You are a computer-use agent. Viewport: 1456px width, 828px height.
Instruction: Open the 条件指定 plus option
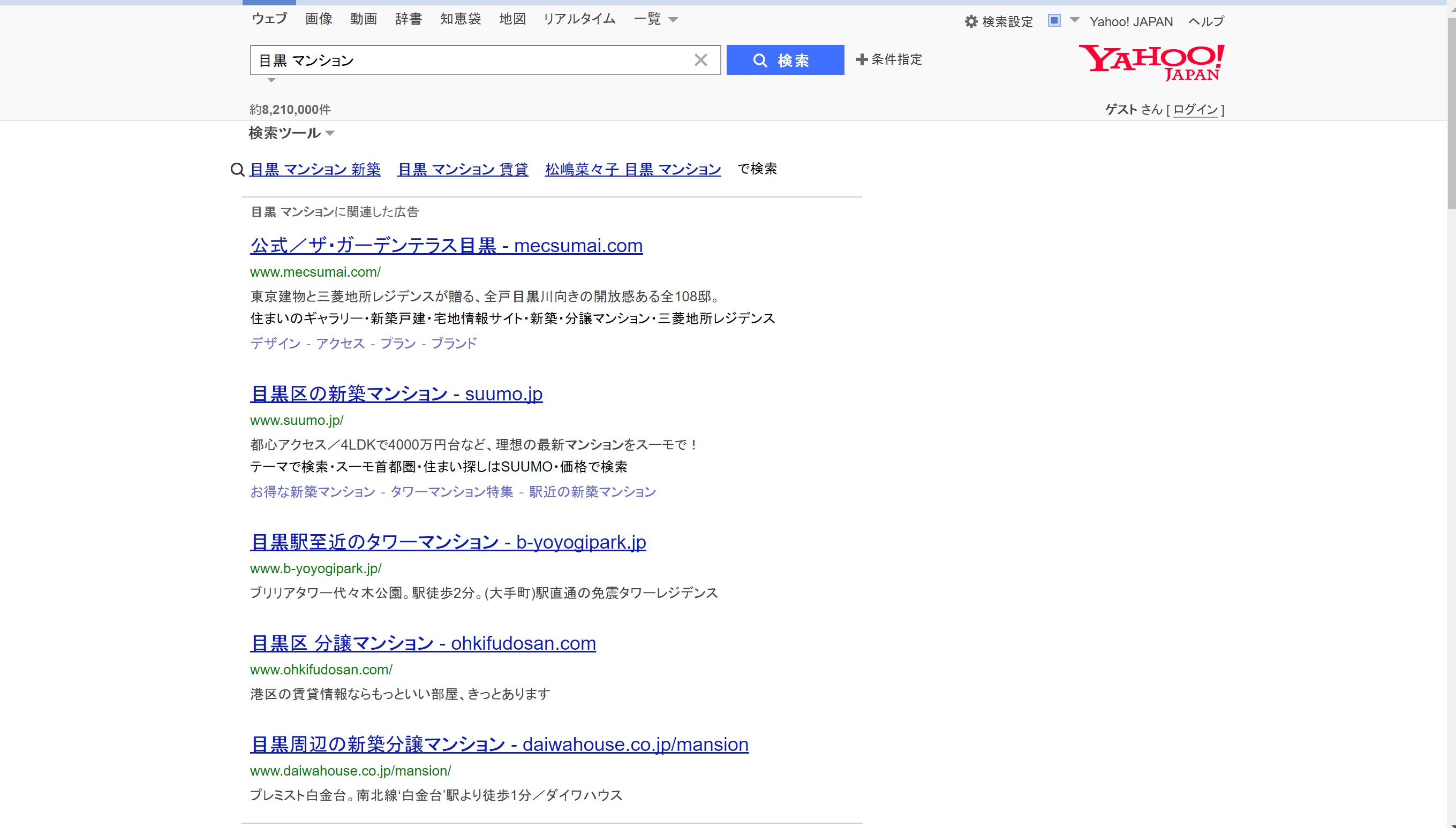[x=889, y=59]
